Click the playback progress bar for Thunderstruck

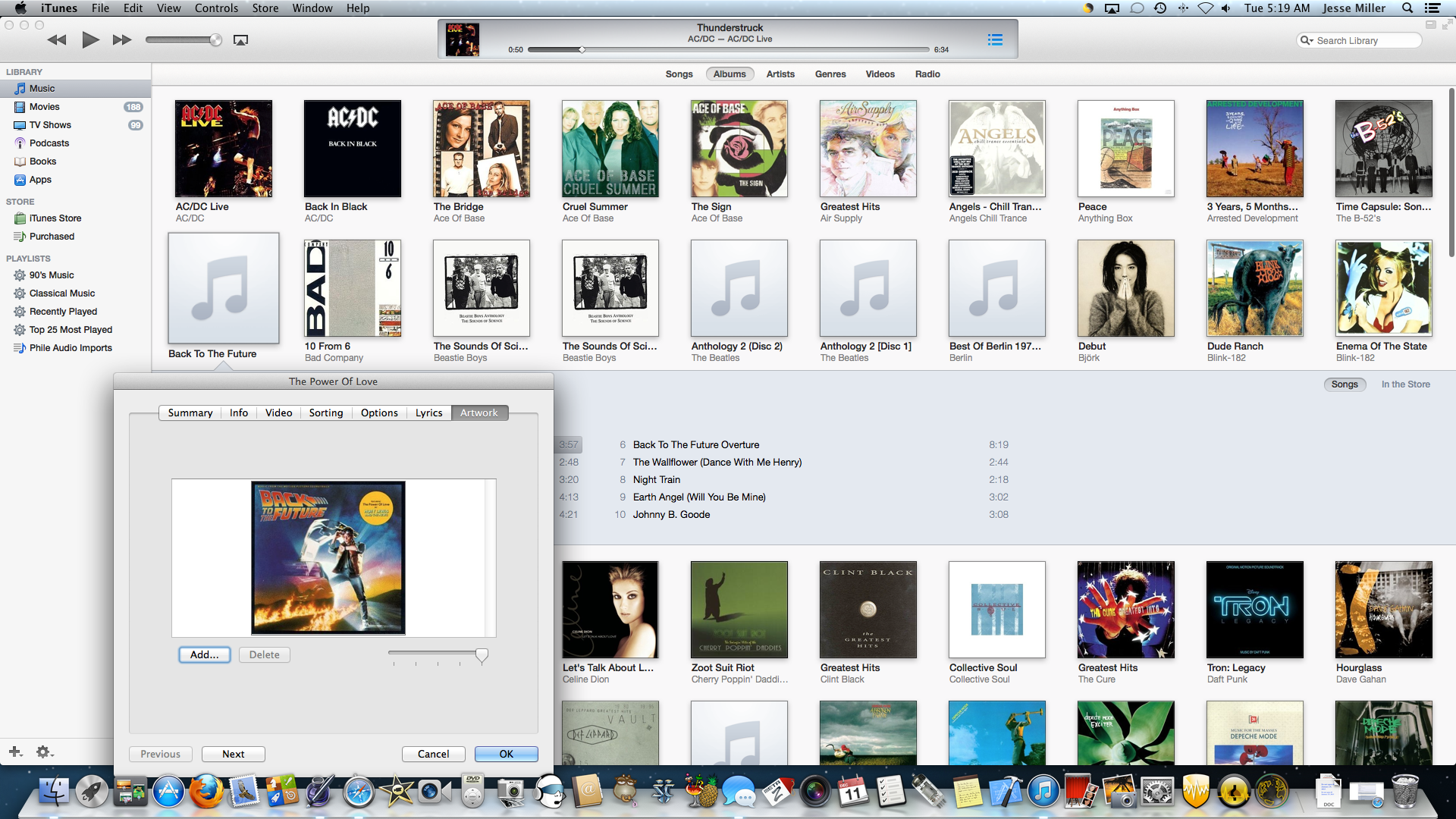click(728, 49)
